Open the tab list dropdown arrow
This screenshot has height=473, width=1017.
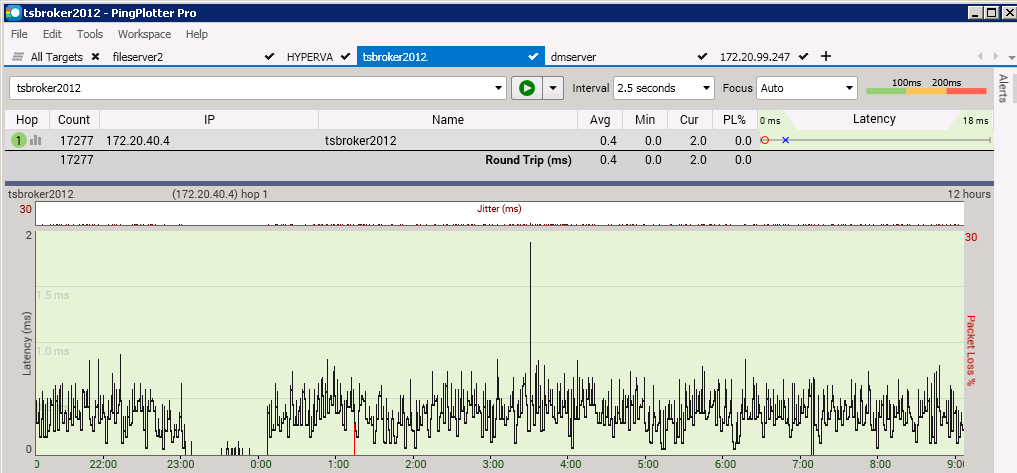(x=1012, y=57)
